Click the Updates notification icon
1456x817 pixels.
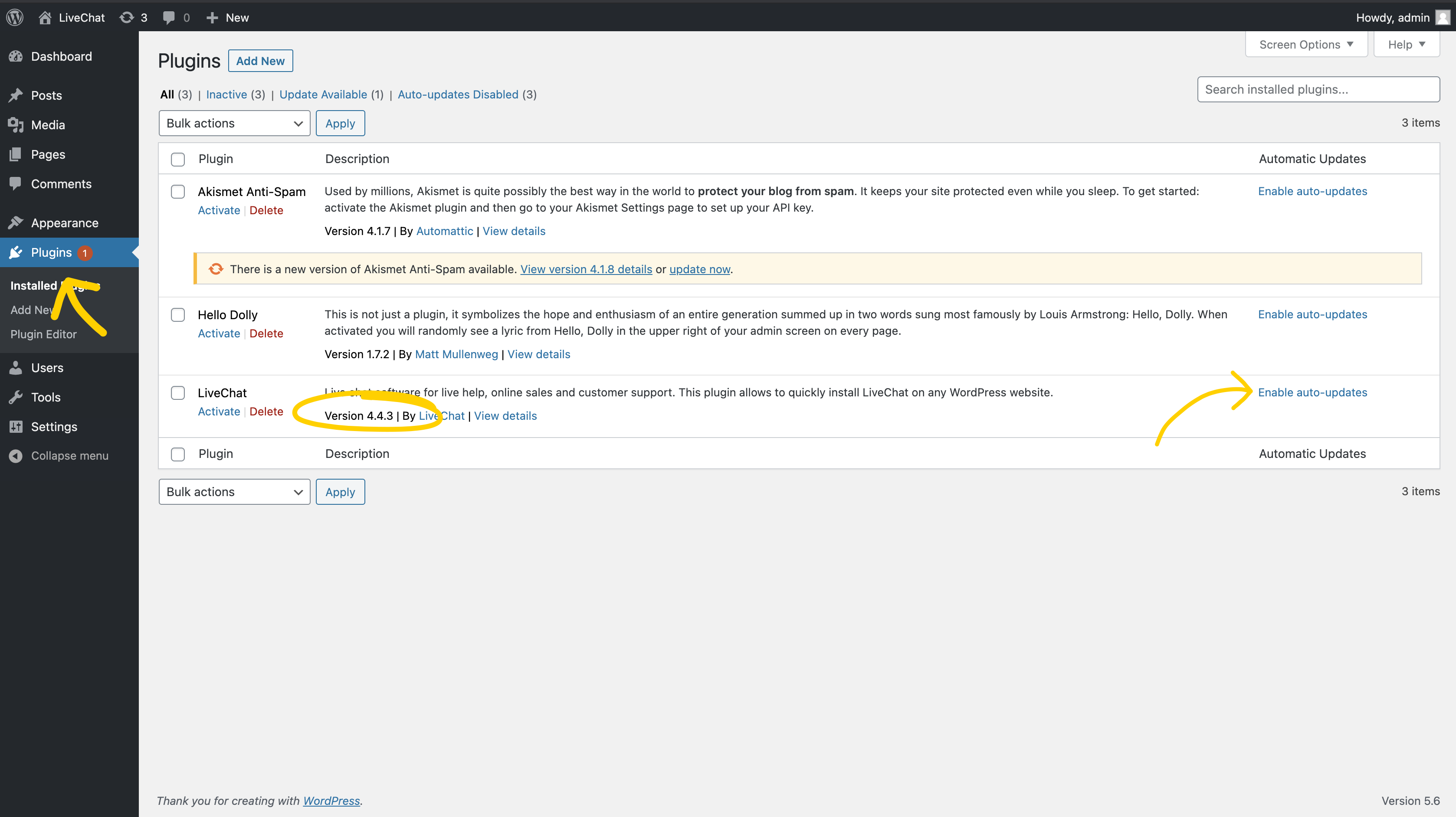point(131,16)
